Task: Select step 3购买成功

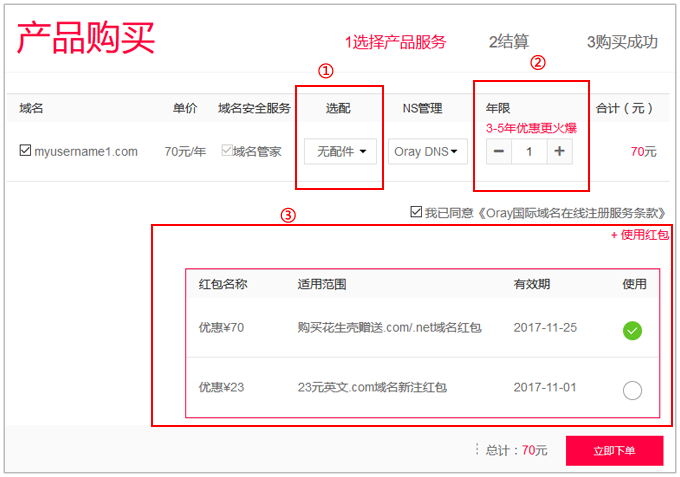Action: click(622, 42)
